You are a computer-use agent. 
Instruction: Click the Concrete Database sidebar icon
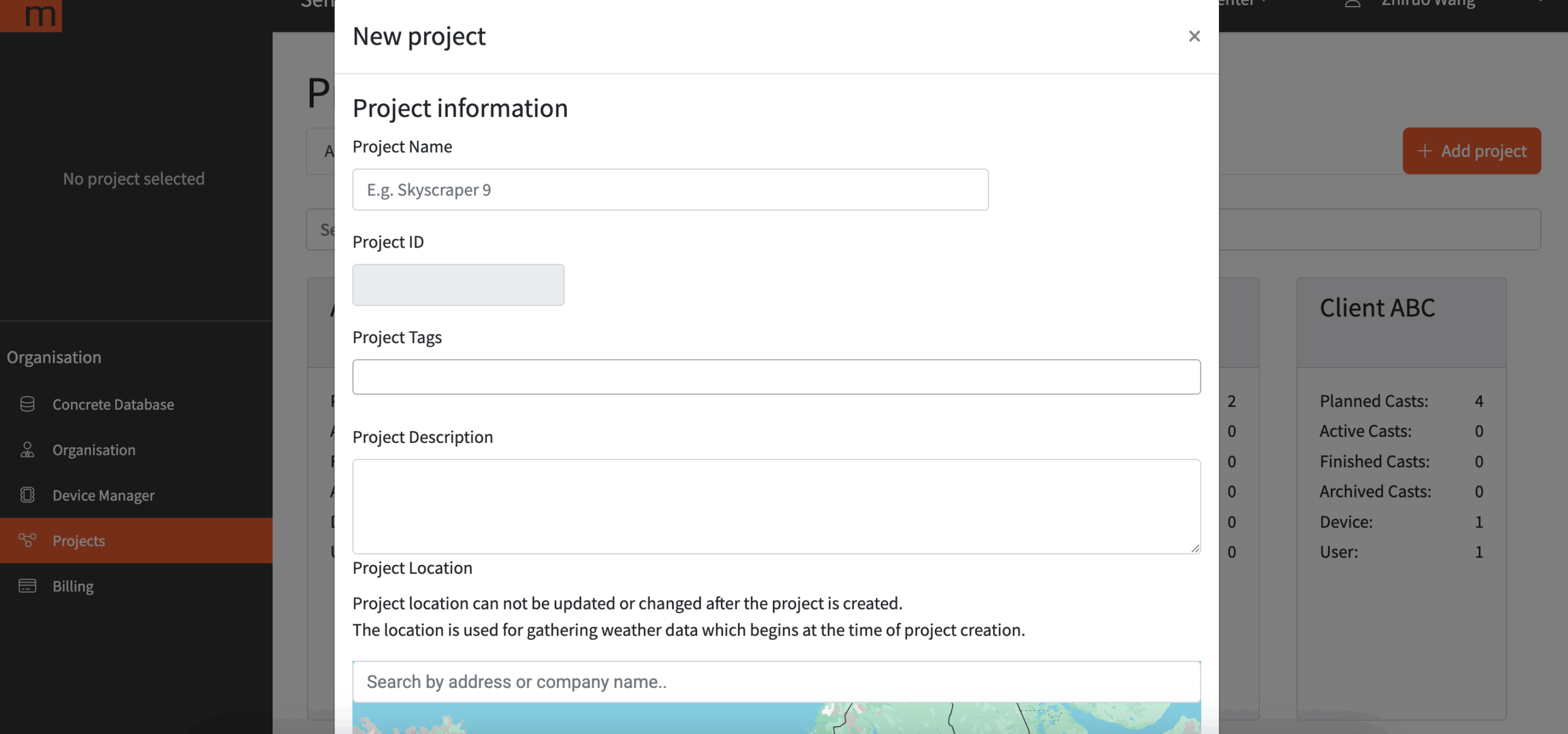pos(27,404)
